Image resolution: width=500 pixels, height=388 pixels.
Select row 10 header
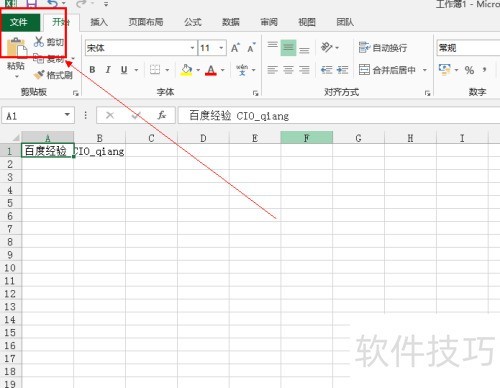click(x=10, y=268)
